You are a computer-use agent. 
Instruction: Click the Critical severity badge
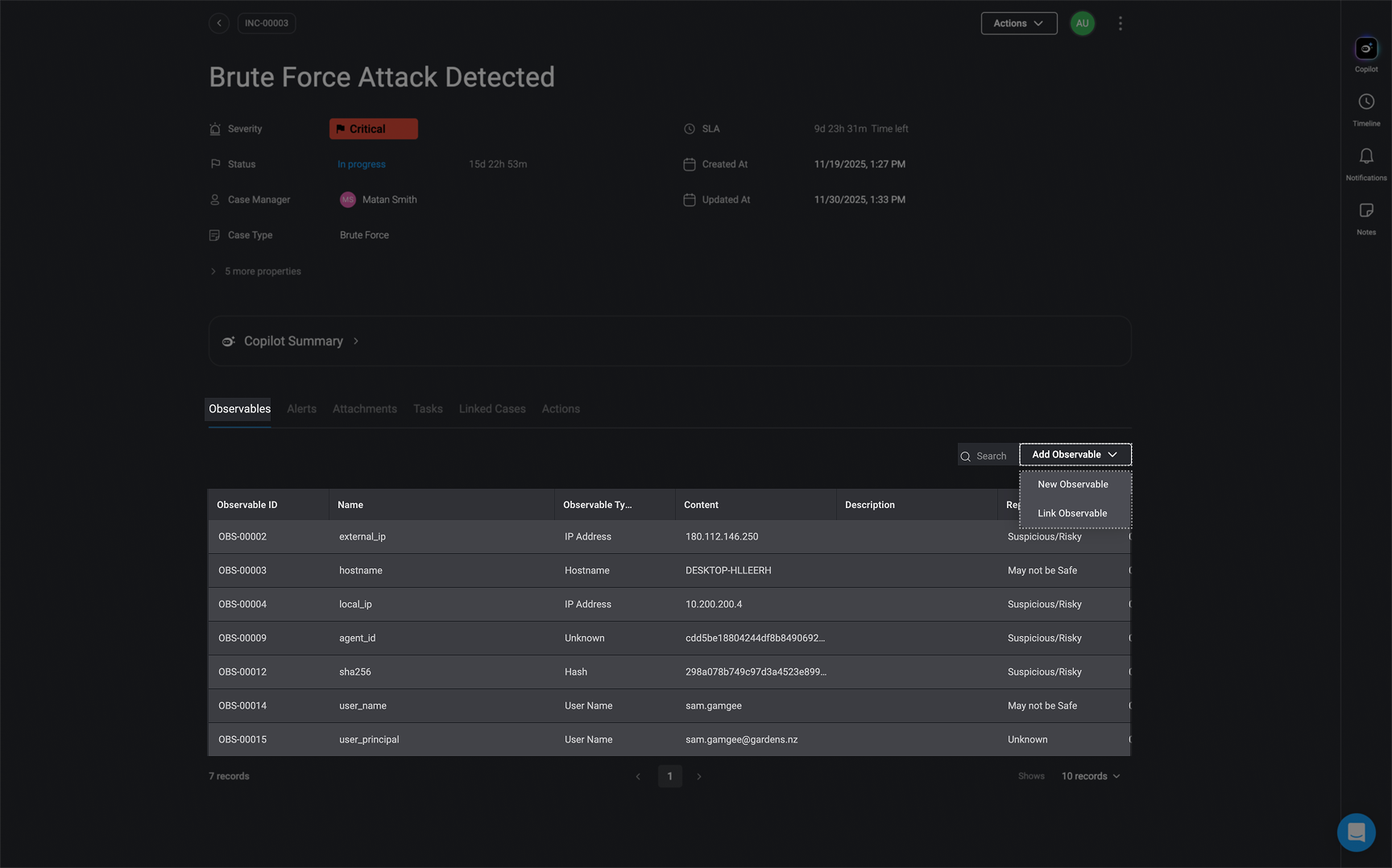click(x=373, y=129)
